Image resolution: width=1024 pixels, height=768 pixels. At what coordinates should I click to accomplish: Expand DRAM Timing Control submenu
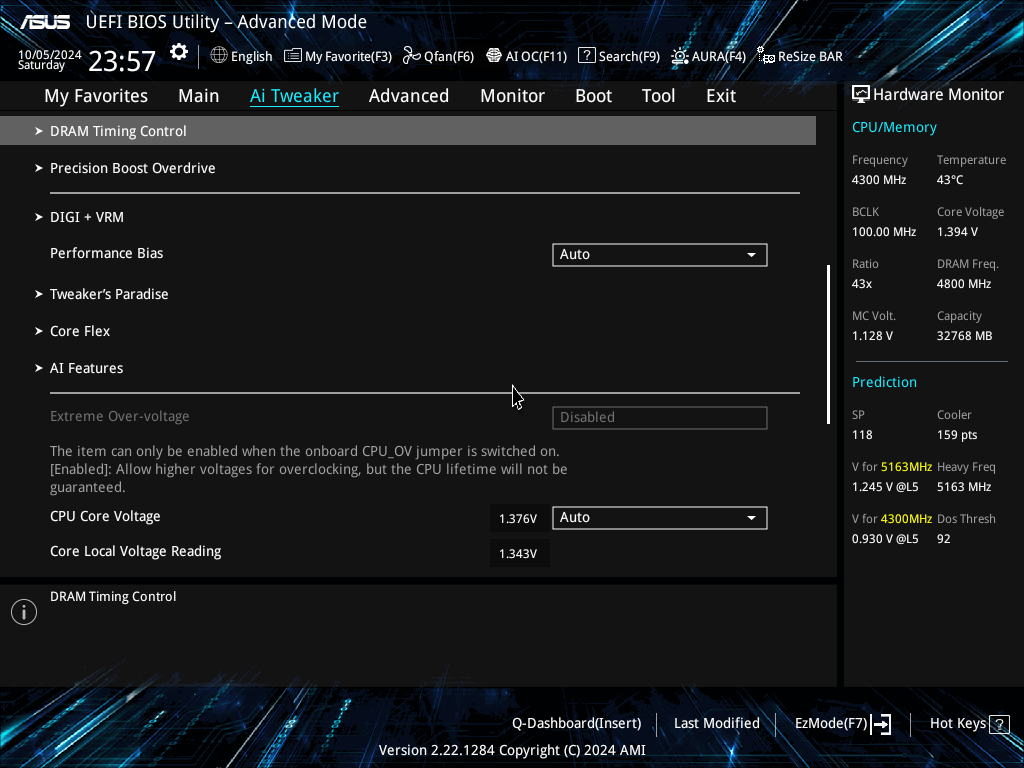(x=408, y=131)
